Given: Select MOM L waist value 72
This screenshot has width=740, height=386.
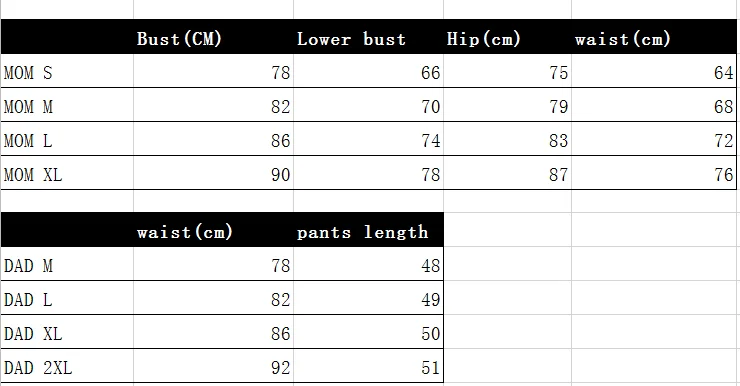Looking at the screenshot, I should pyautogui.click(x=654, y=139).
